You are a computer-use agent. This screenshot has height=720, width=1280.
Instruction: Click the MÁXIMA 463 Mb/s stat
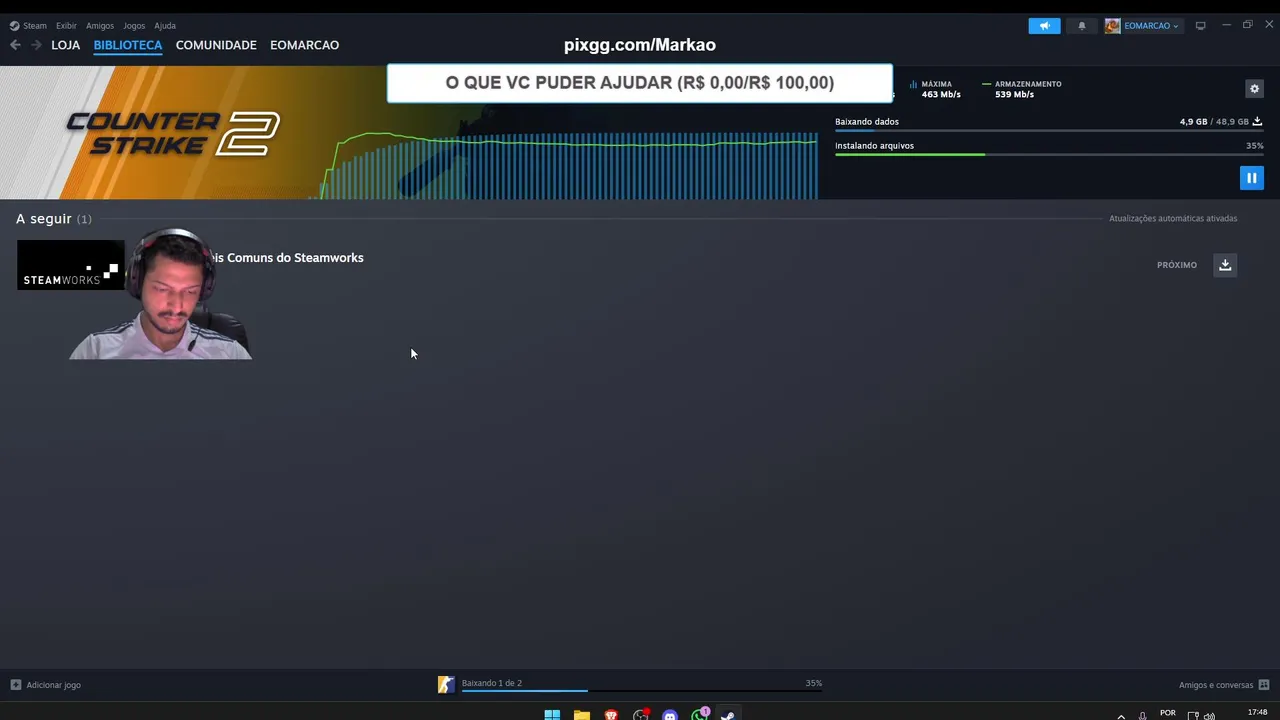[935, 89]
